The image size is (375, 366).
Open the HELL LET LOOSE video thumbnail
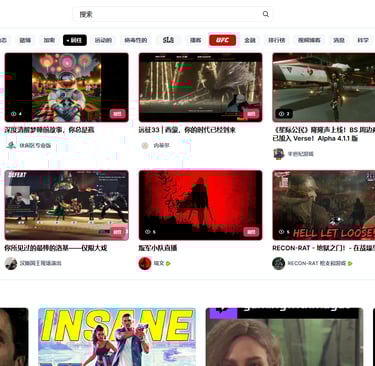click(324, 205)
